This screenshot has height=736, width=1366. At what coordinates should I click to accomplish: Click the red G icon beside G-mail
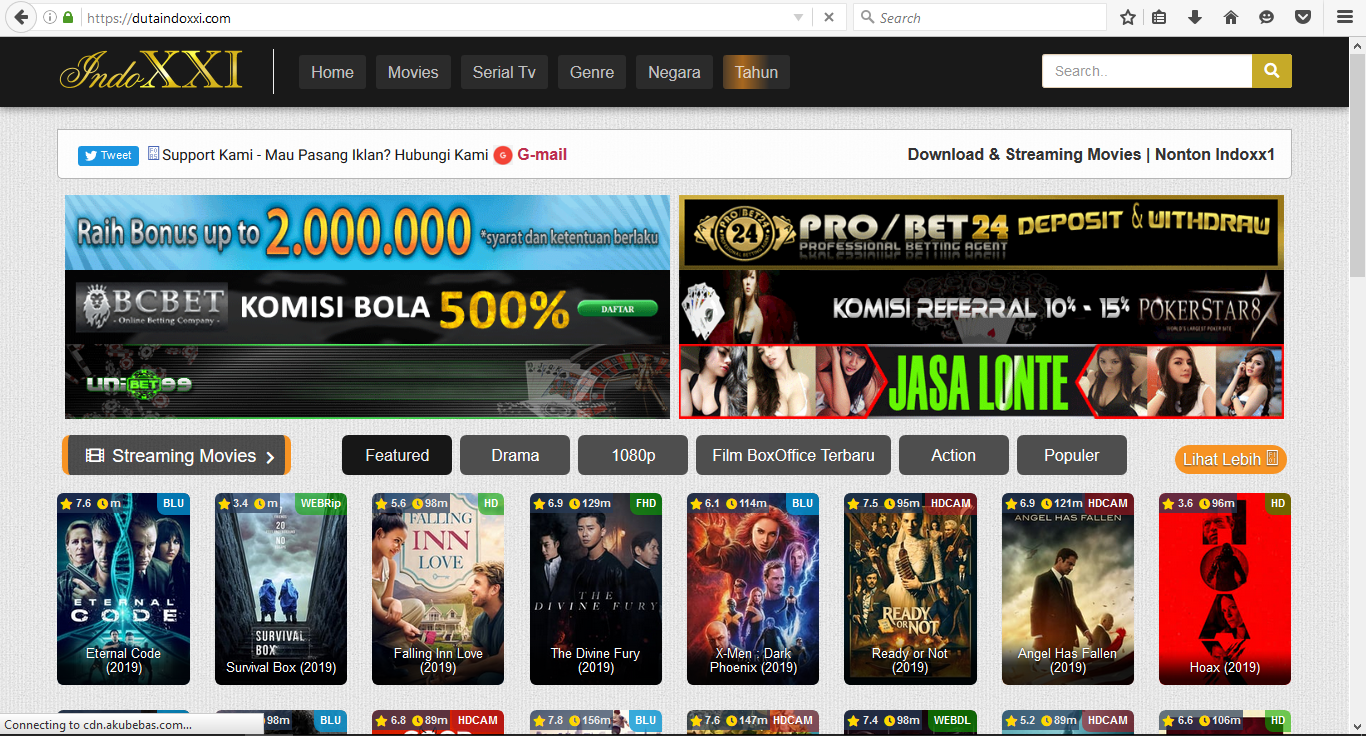coord(502,155)
